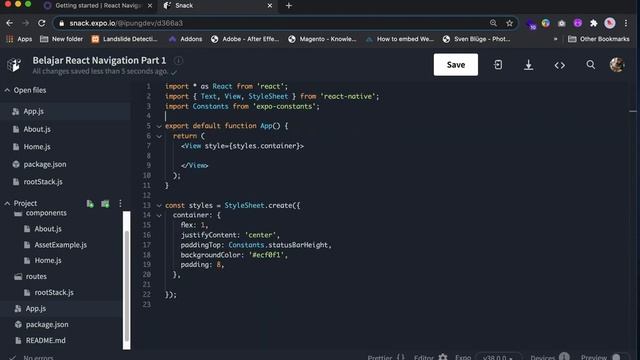Switch to the Getting started React Navigation tab
Image resolution: width=640 pixels, height=360 pixels.
click(98, 6)
